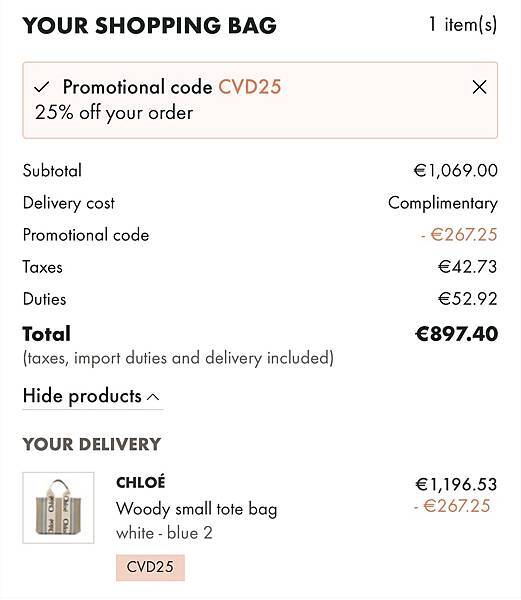
Task: Click the 1 item(s) count
Action: (x=462, y=24)
